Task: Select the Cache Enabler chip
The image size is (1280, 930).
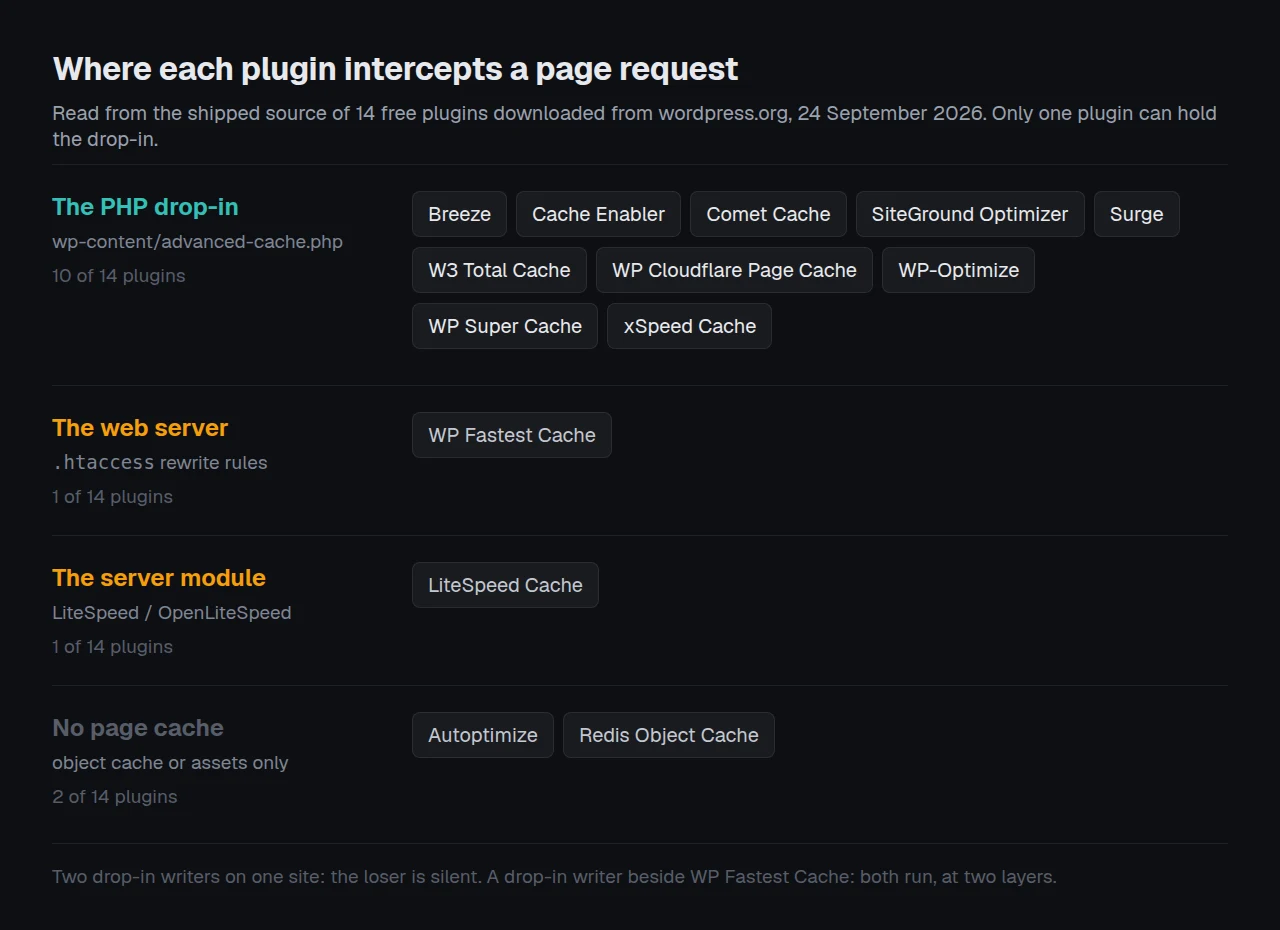Action: [x=598, y=214]
